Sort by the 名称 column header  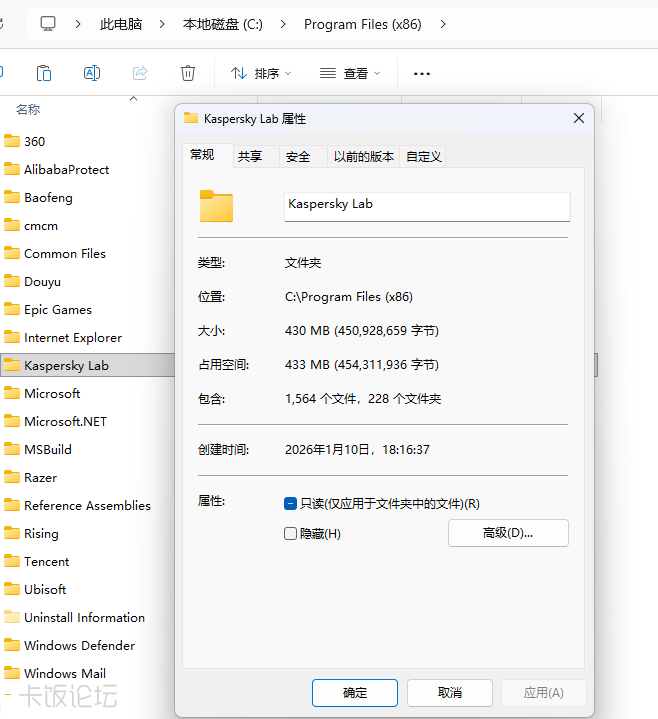tap(28, 110)
